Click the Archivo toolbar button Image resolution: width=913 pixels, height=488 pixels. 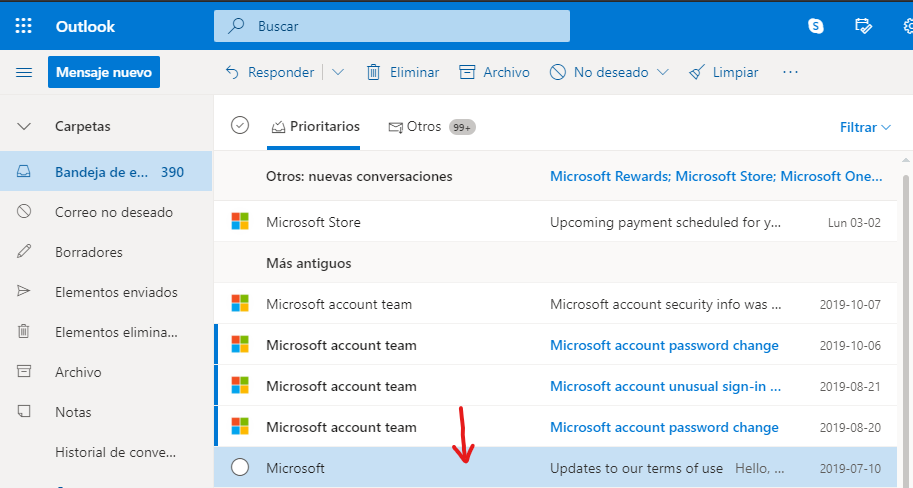494,72
